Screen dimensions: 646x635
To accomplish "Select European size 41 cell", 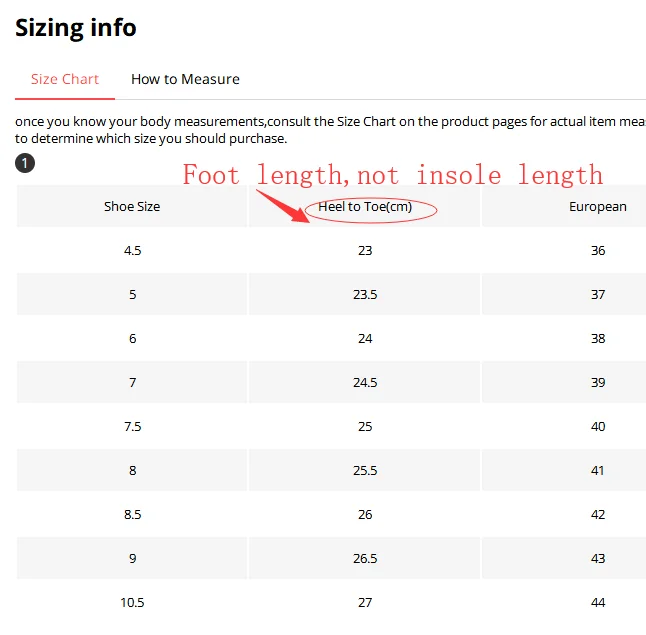I will coord(598,470).
